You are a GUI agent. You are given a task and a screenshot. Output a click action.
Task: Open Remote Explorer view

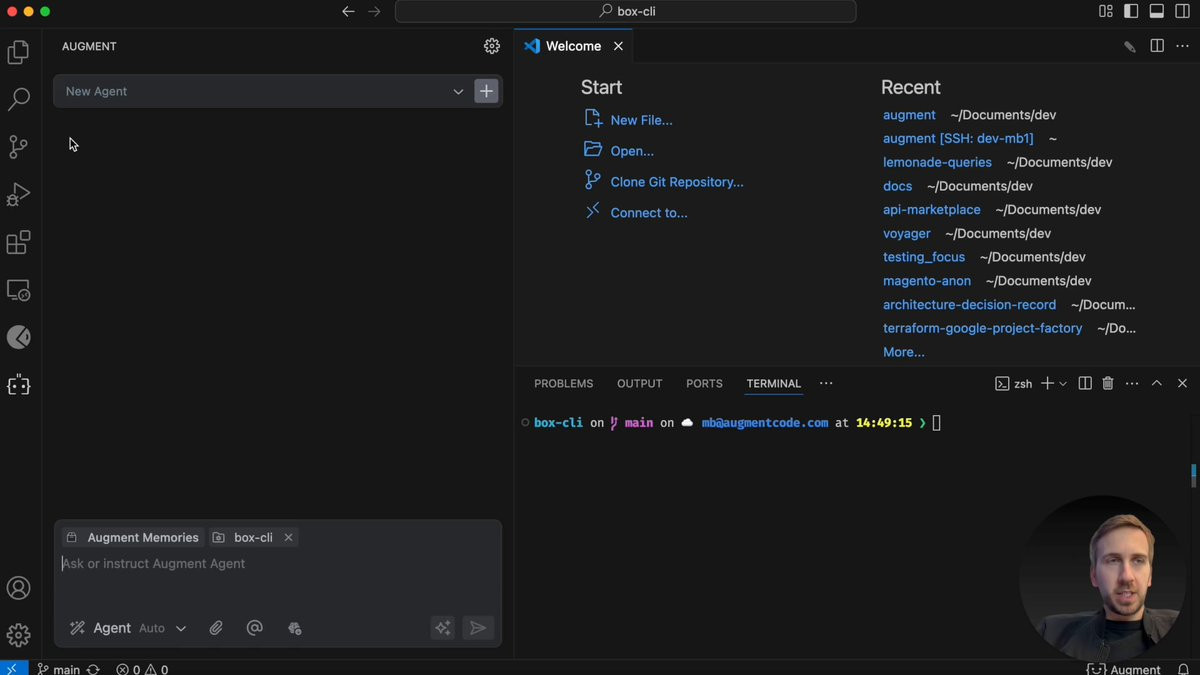point(18,290)
